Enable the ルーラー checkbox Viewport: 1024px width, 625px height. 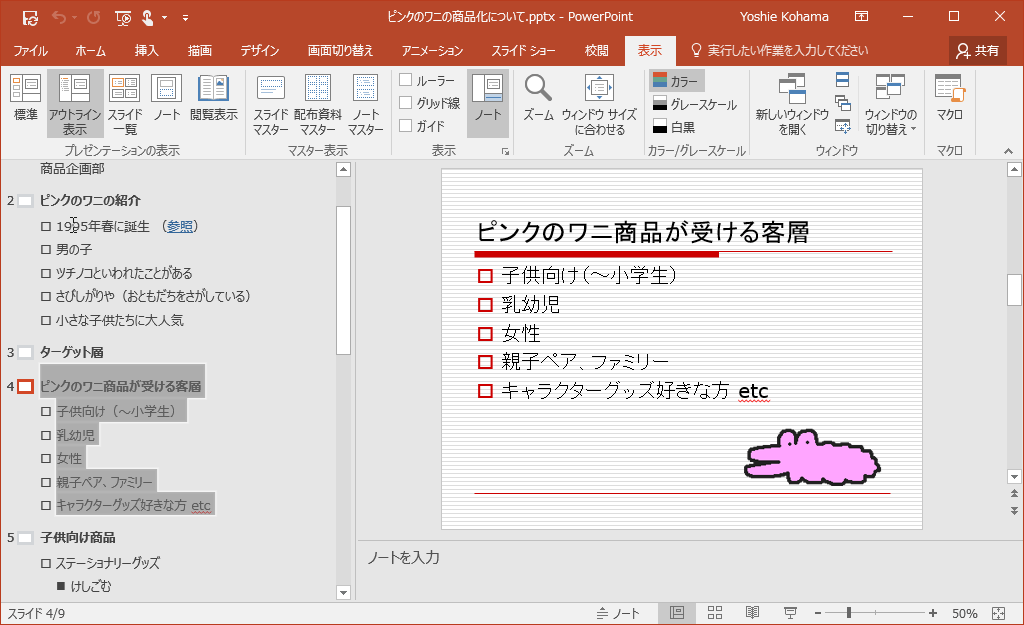406,80
